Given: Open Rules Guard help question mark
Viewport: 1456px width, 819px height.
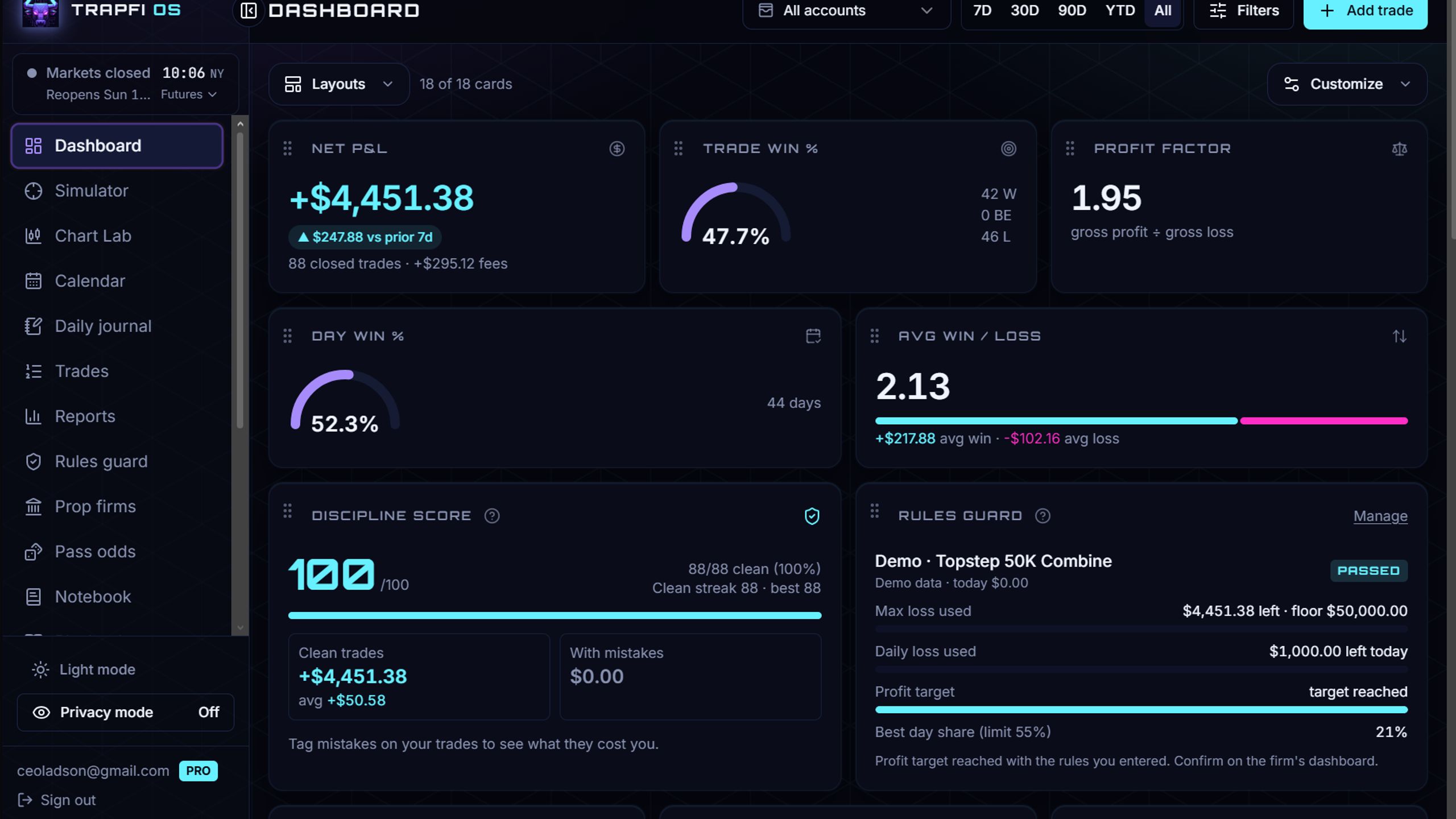Looking at the screenshot, I should (x=1043, y=516).
